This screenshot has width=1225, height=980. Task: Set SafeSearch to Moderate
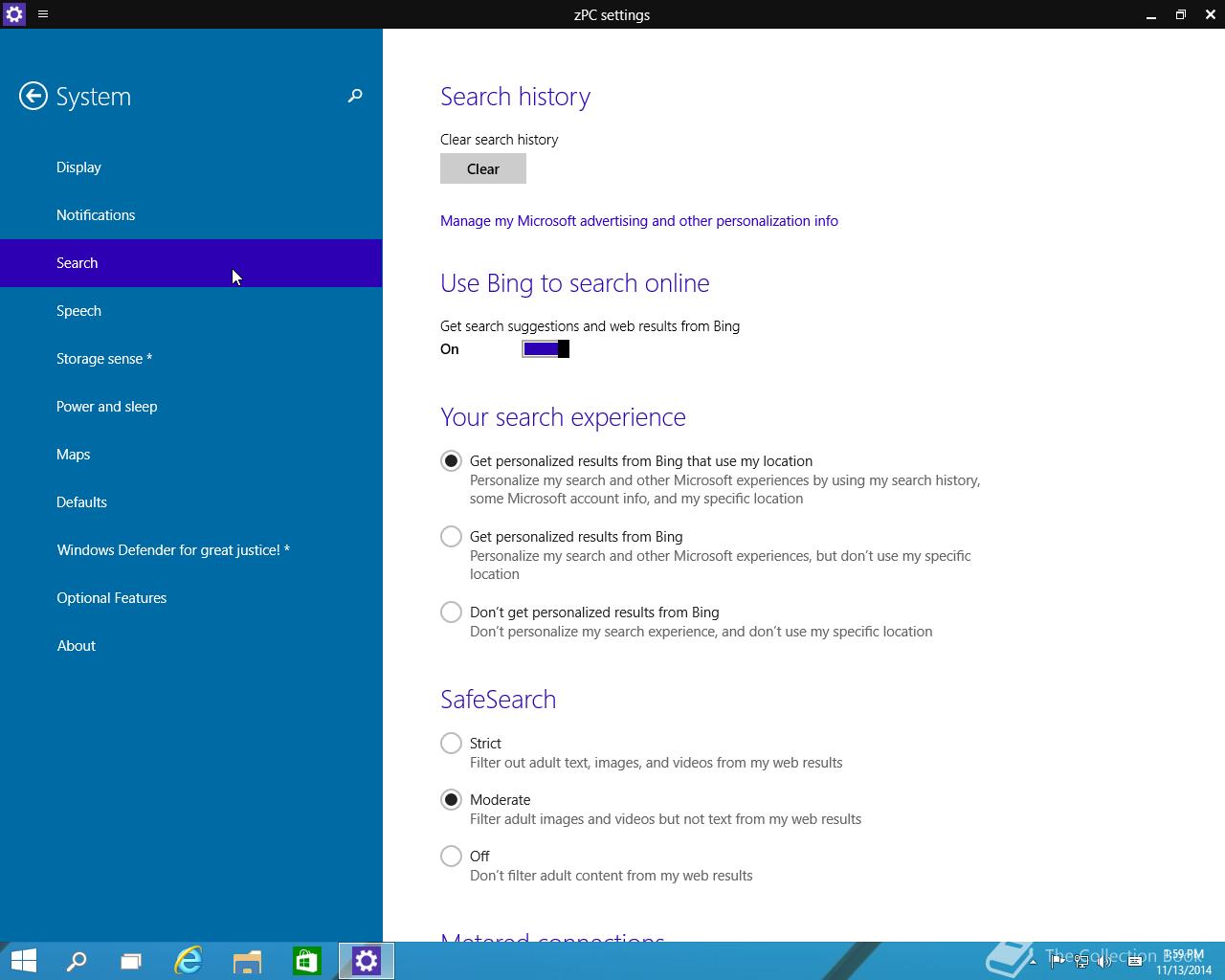click(451, 800)
